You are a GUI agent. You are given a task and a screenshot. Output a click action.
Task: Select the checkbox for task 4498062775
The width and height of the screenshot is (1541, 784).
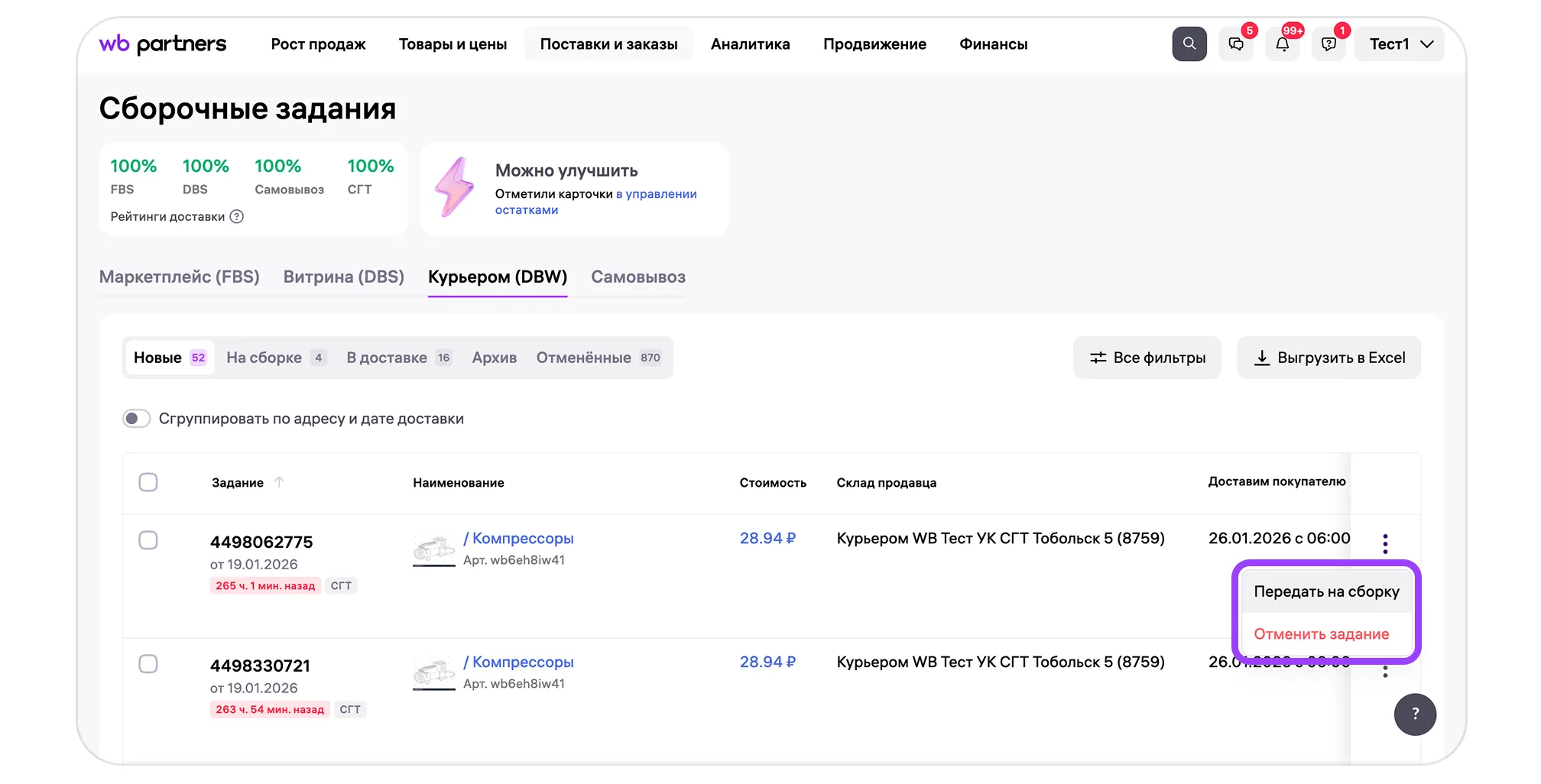click(x=148, y=540)
